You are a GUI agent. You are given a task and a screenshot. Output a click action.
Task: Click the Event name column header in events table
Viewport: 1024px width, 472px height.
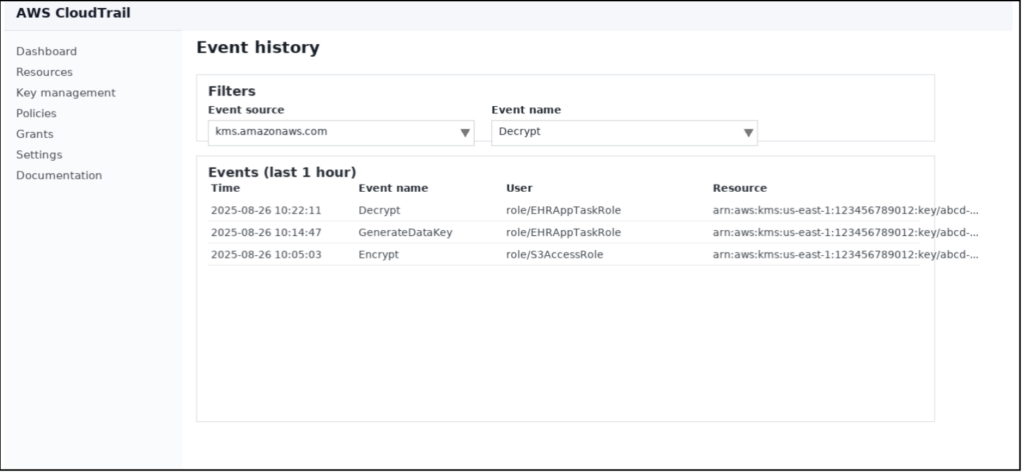tap(393, 188)
